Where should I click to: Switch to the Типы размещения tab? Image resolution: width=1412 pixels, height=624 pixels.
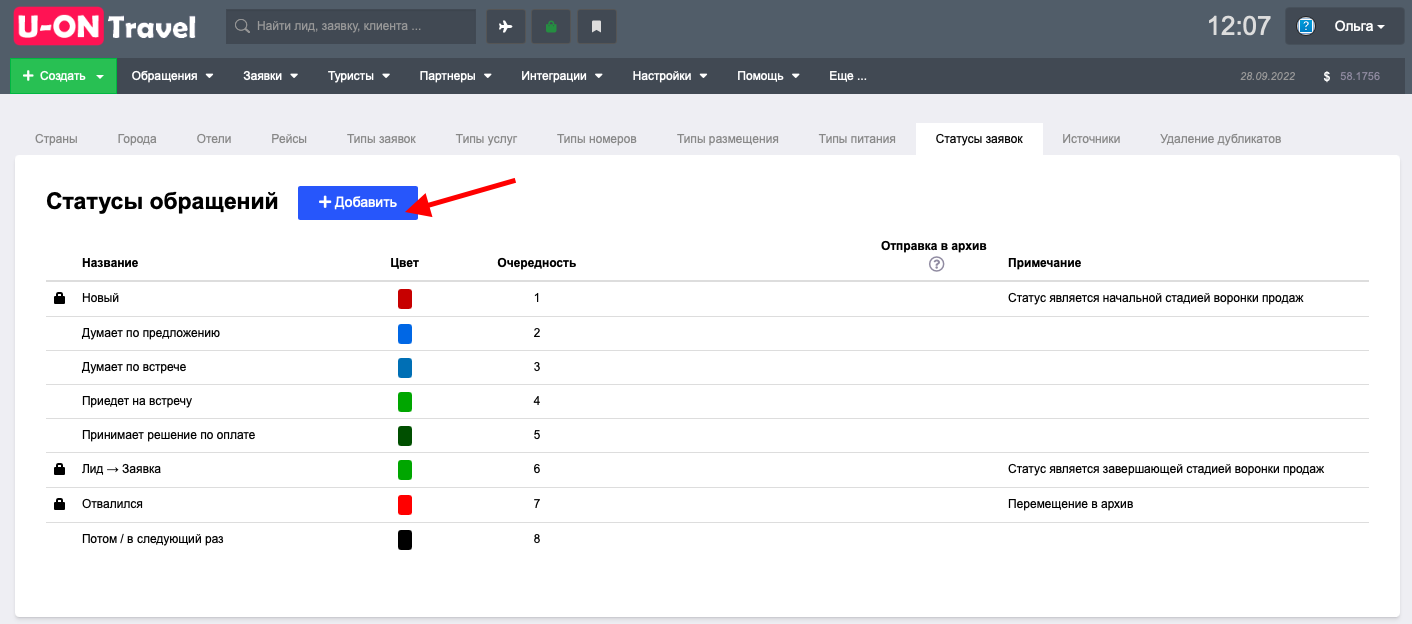pyautogui.click(x=728, y=139)
